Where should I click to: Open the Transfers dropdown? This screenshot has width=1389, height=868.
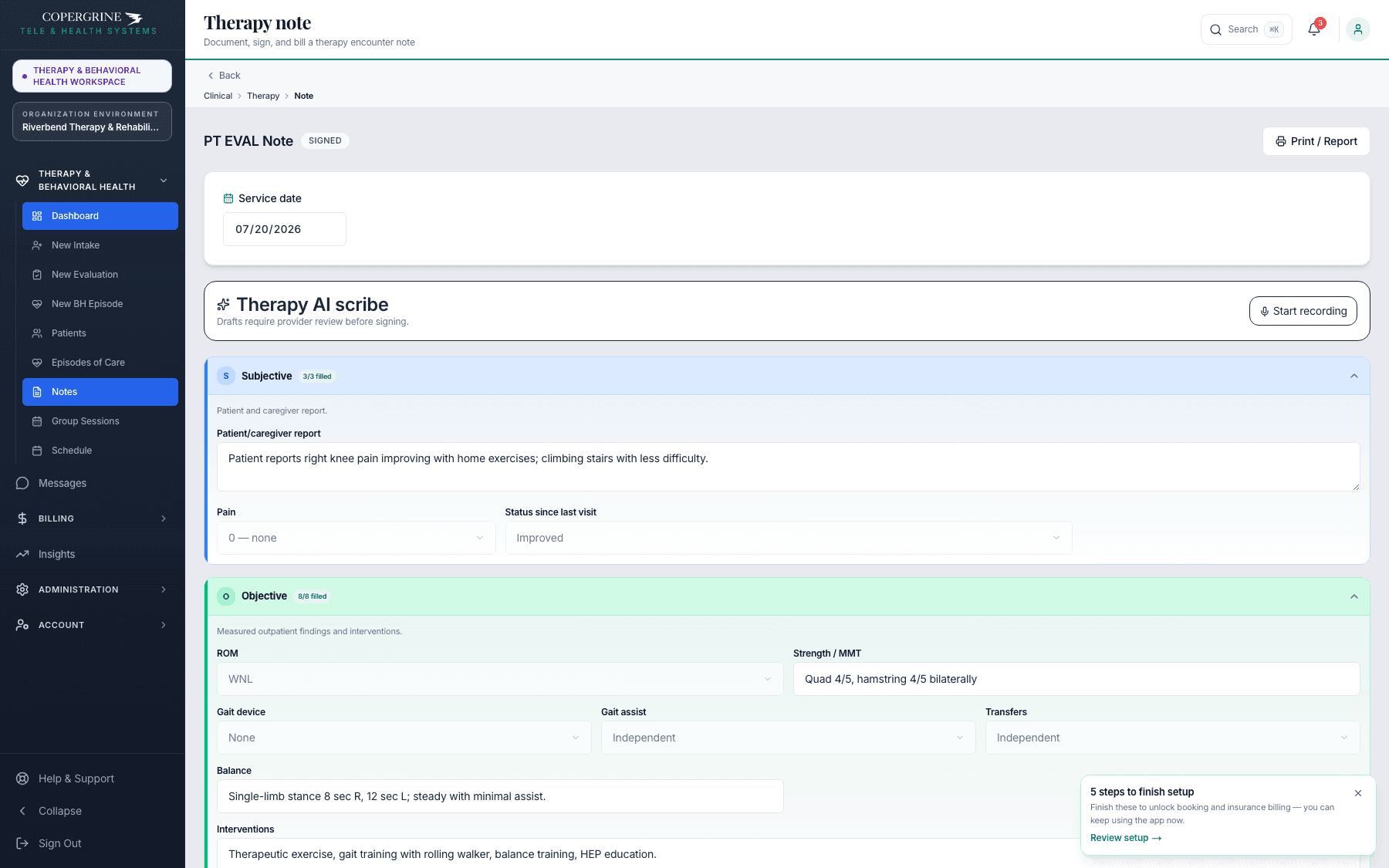point(1173,738)
